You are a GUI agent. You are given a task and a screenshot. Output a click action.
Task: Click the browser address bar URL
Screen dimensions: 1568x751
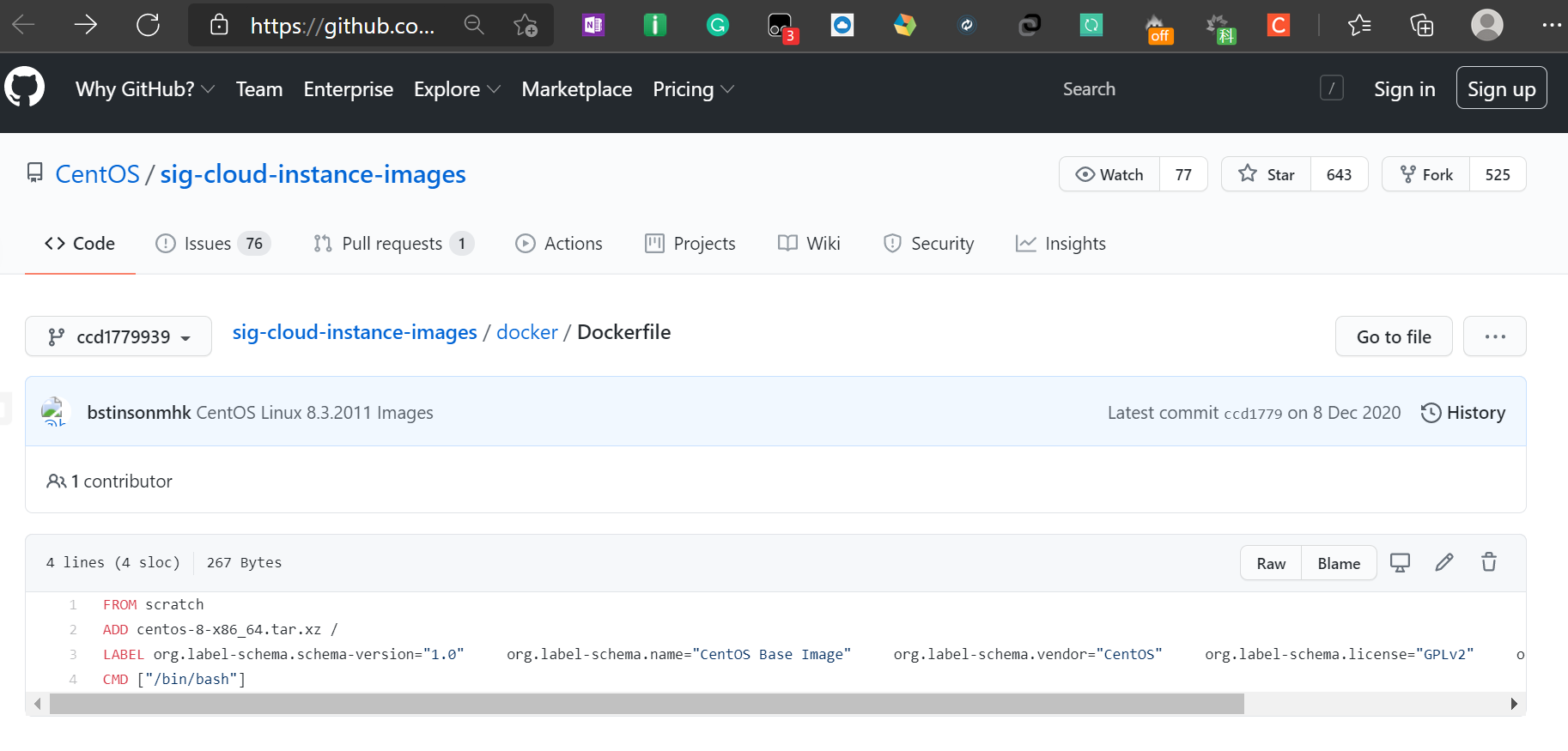(x=343, y=26)
